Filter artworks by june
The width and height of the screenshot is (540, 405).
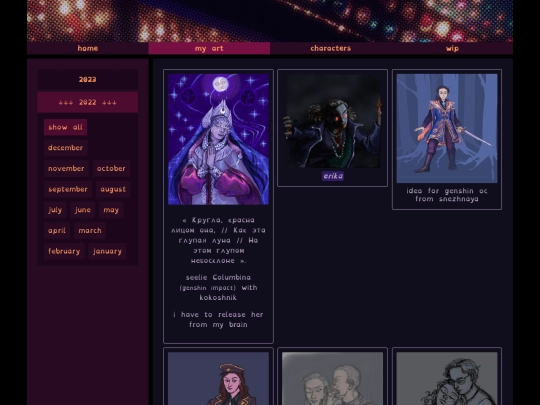(x=83, y=210)
